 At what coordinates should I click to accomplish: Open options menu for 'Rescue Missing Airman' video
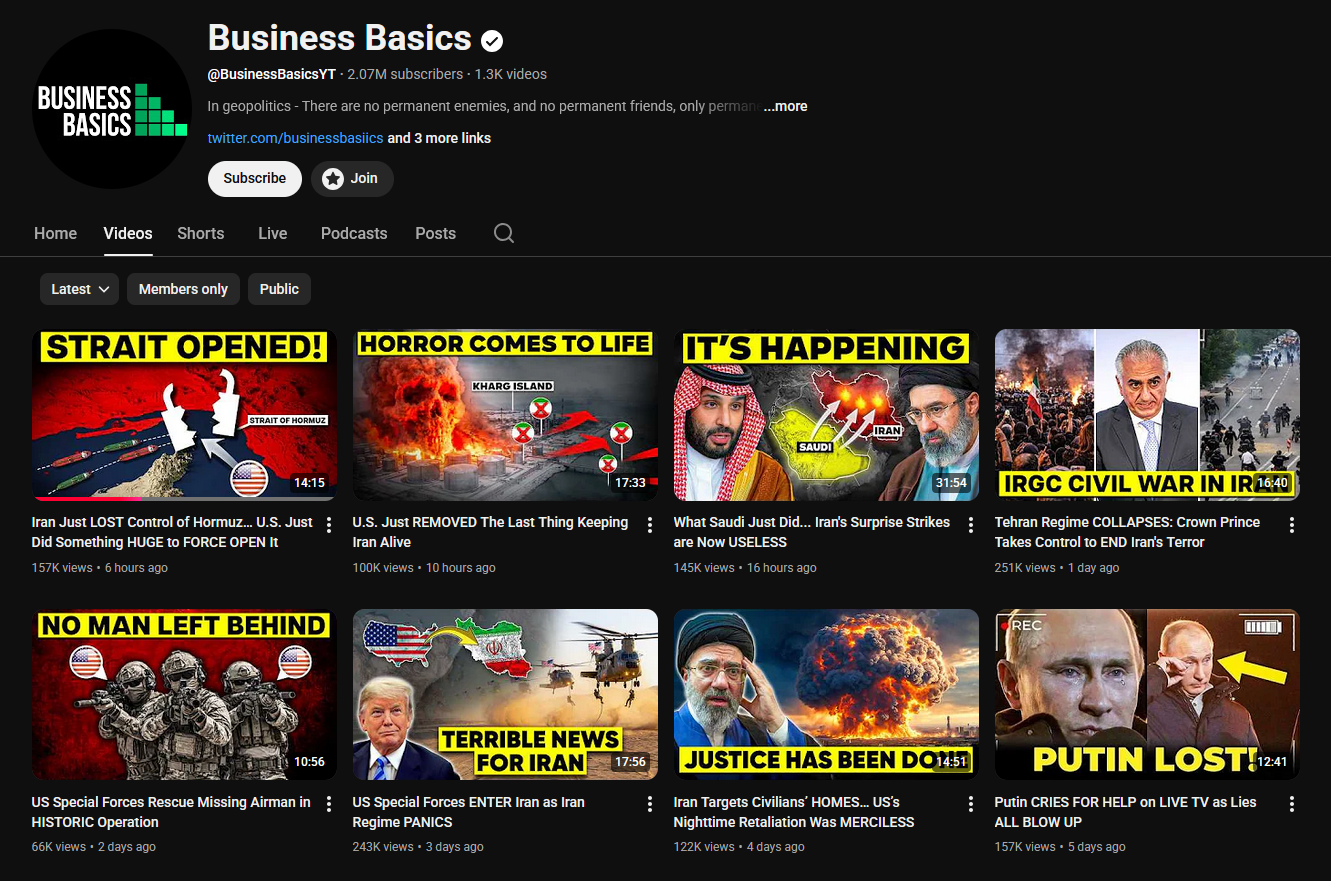tap(329, 804)
